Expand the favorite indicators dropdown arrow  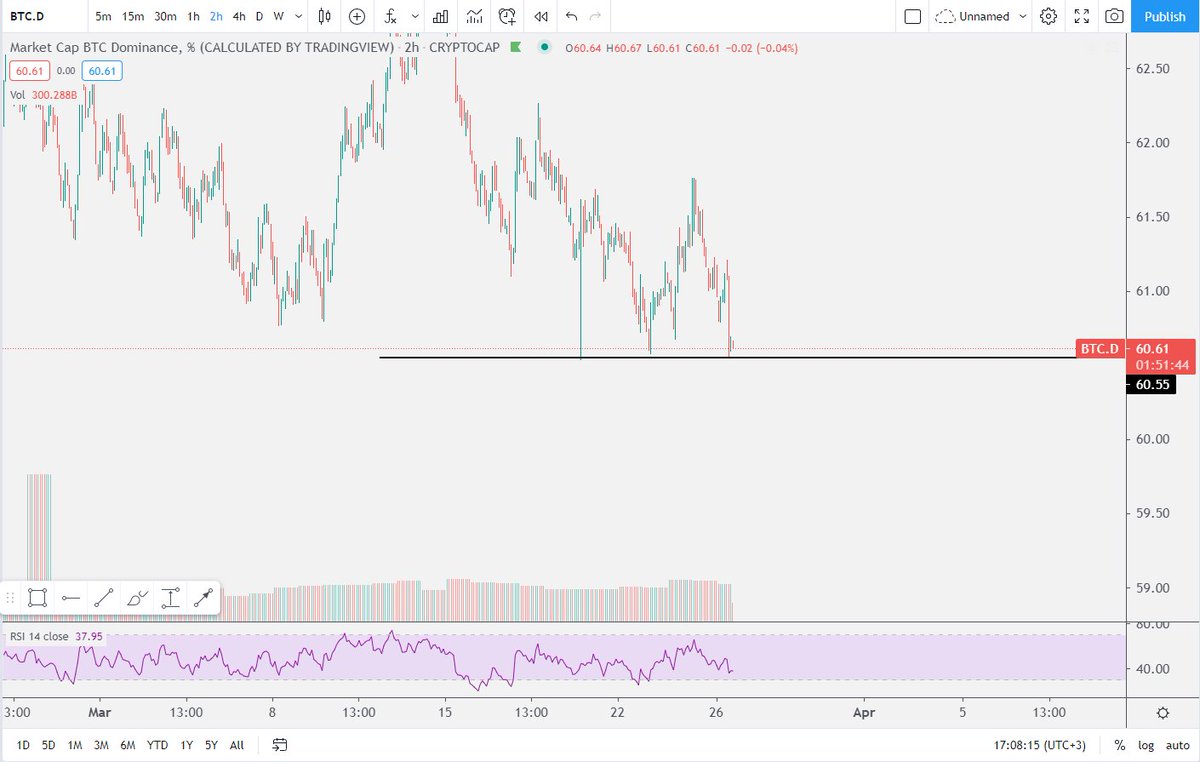click(x=414, y=16)
